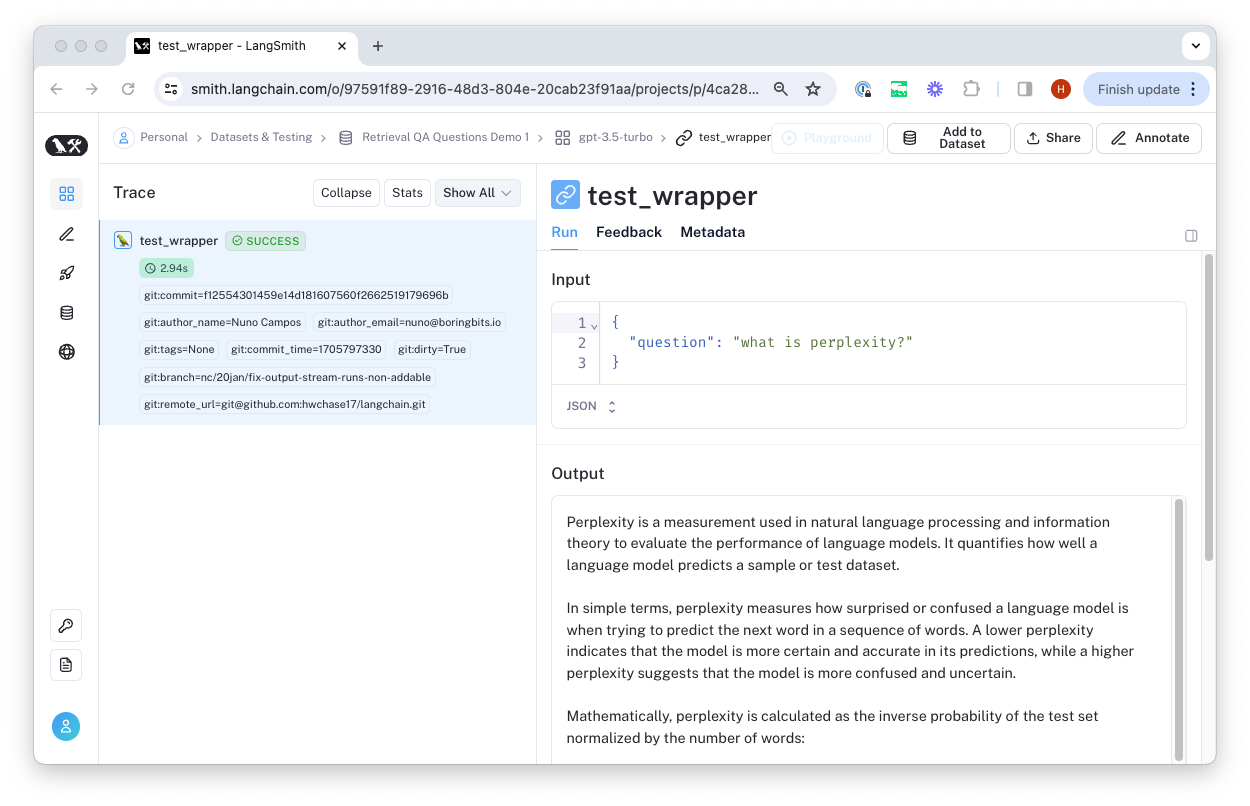
Task: Click the main page vertical scrollbar
Action: click(1208, 408)
